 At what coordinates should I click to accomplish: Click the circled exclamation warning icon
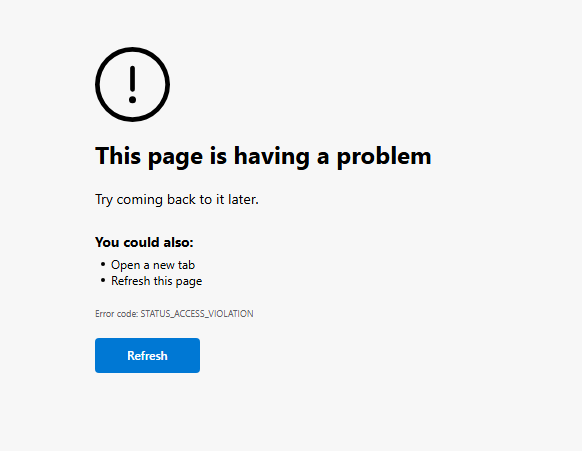(x=133, y=84)
